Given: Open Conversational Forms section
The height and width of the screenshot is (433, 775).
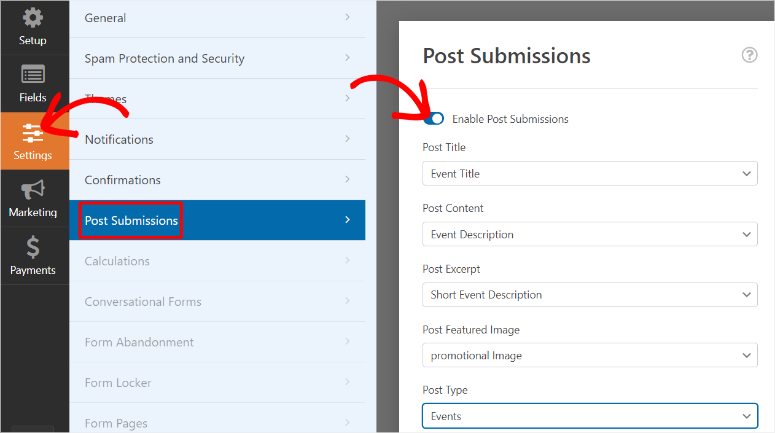Looking at the screenshot, I should (217, 302).
